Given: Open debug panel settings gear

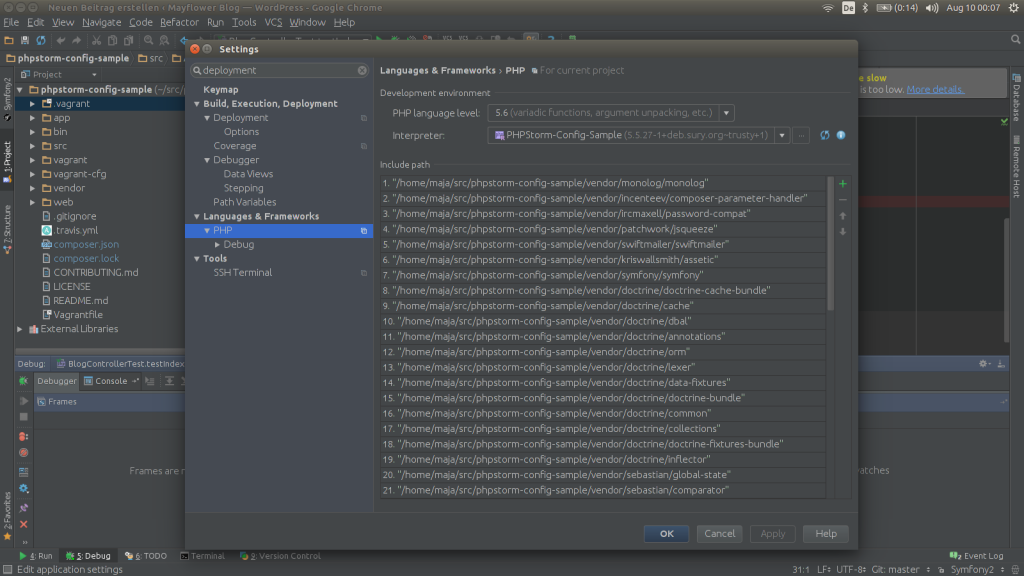Looking at the screenshot, I should (24, 488).
